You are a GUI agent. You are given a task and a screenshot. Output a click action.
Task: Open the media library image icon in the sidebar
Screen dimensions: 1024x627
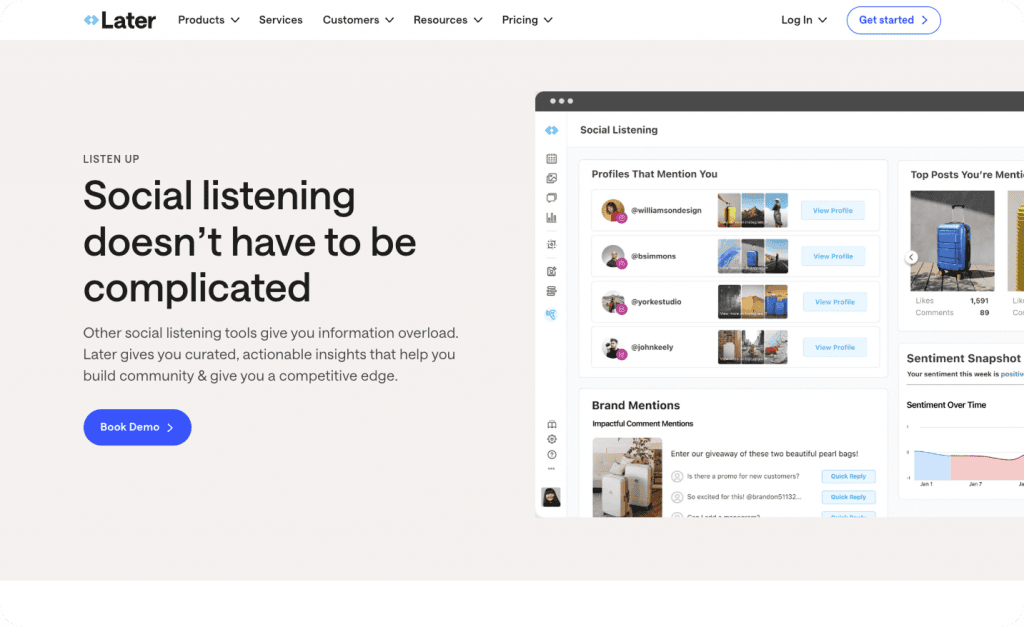click(552, 178)
